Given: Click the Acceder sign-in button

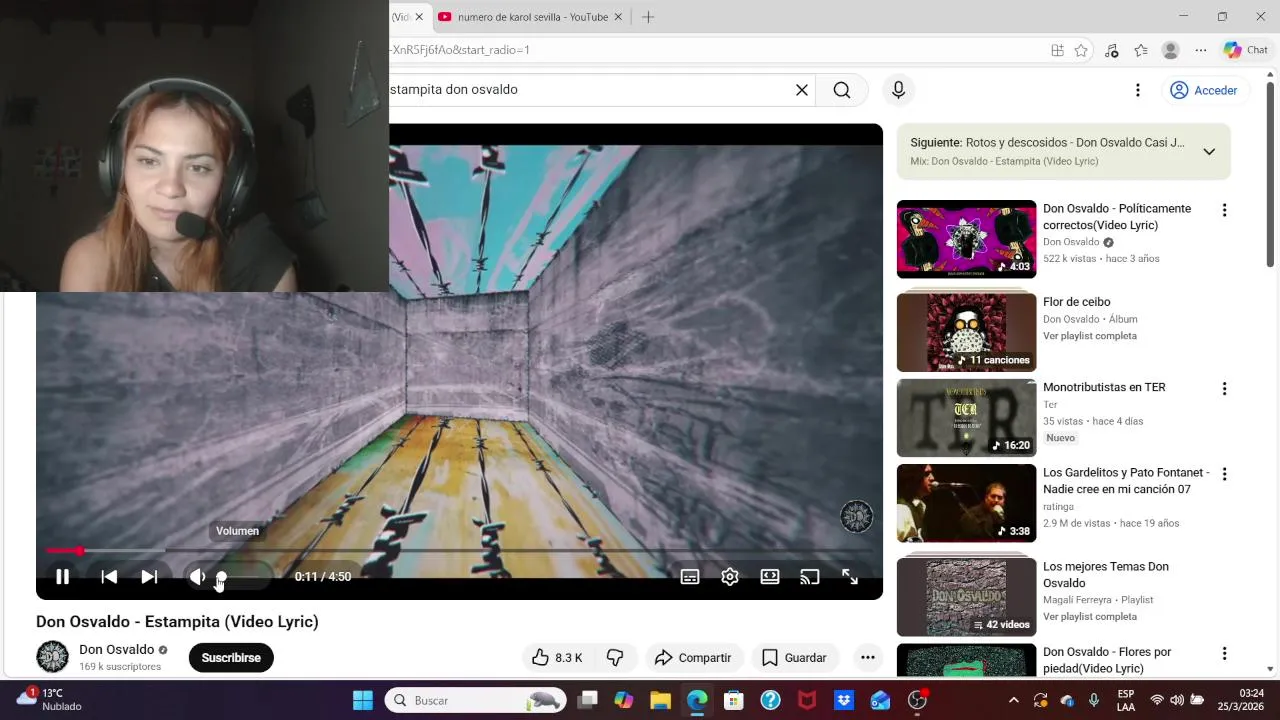Looking at the screenshot, I should [1204, 90].
